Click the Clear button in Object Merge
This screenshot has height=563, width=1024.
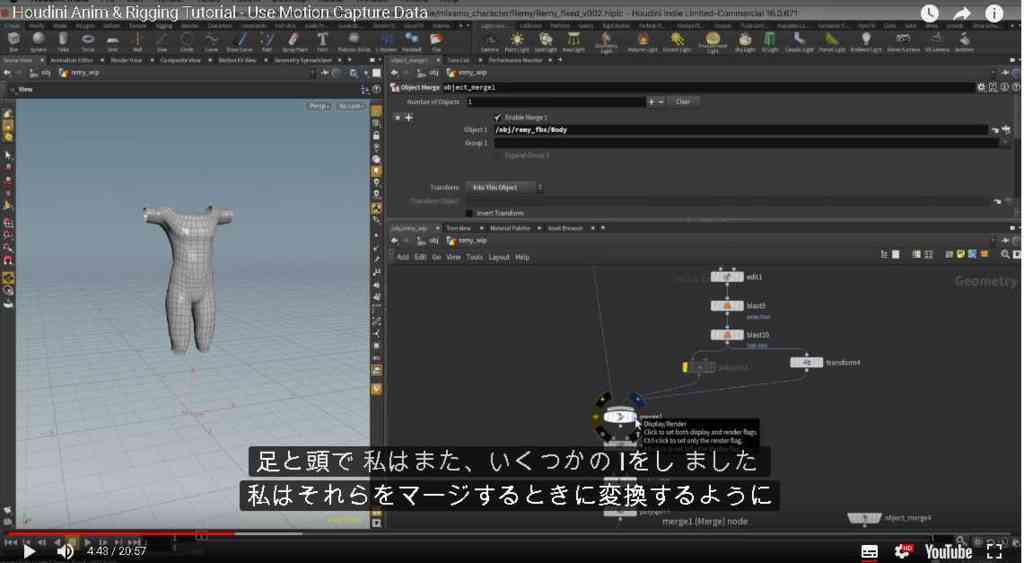(683, 101)
